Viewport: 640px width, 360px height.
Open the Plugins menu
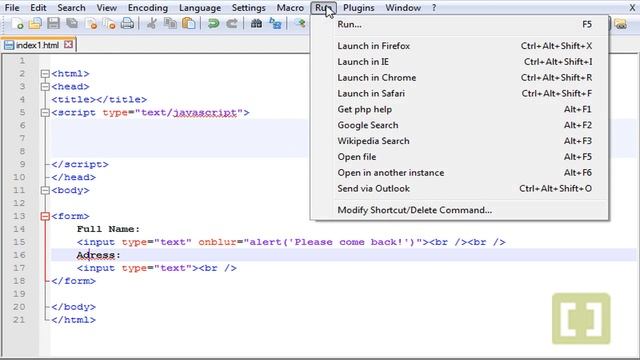(x=359, y=8)
